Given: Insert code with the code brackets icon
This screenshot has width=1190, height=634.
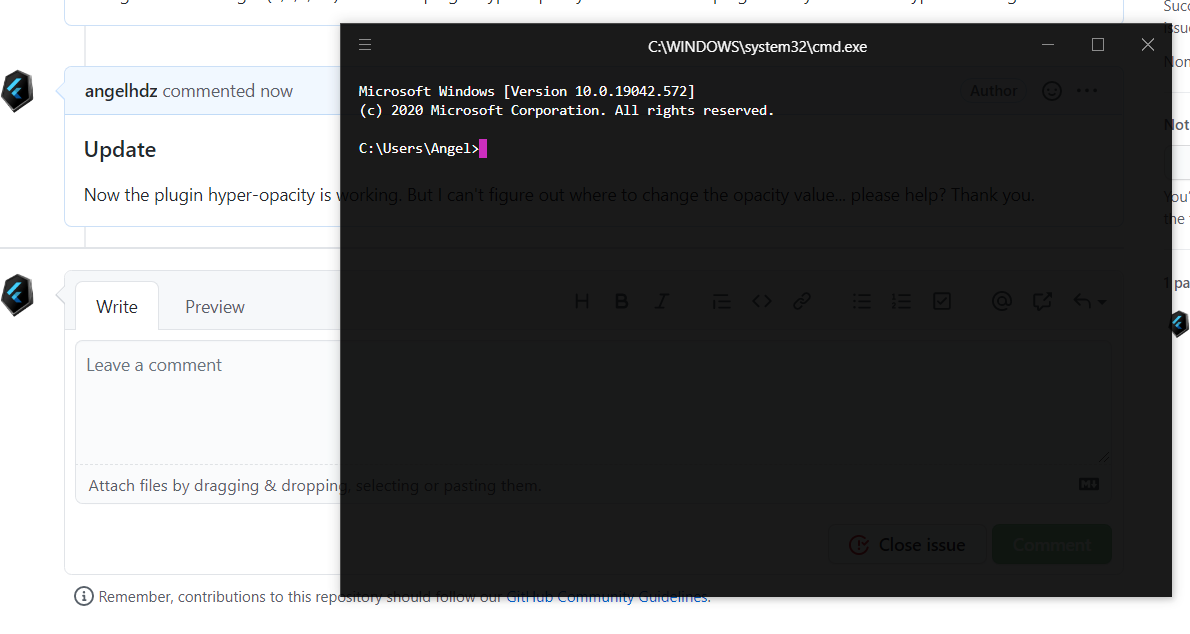Looking at the screenshot, I should pyautogui.click(x=761, y=300).
